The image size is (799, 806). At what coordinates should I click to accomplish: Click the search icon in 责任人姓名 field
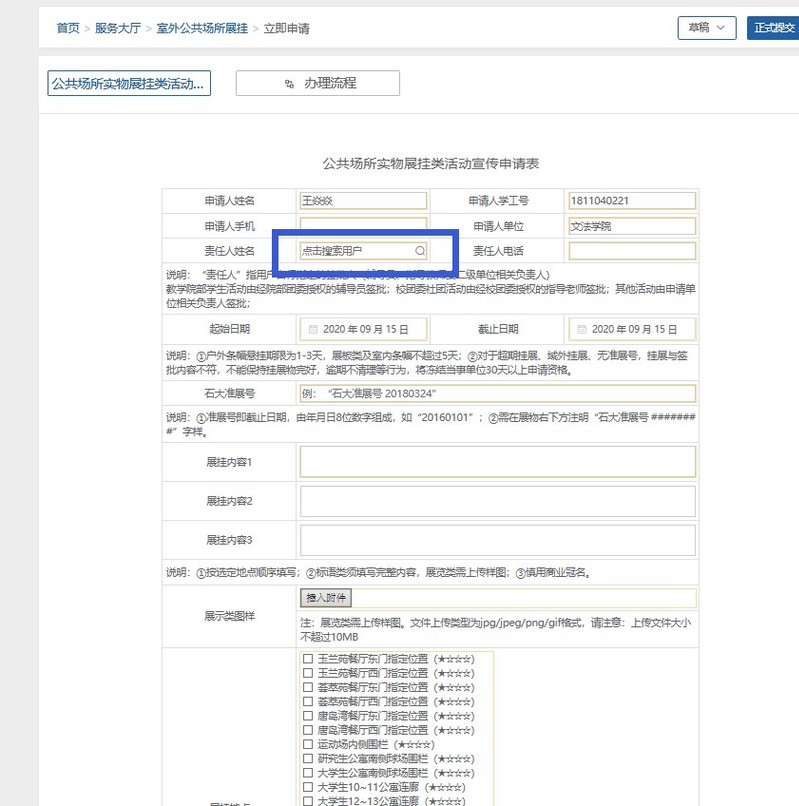[x=420, y=251]
